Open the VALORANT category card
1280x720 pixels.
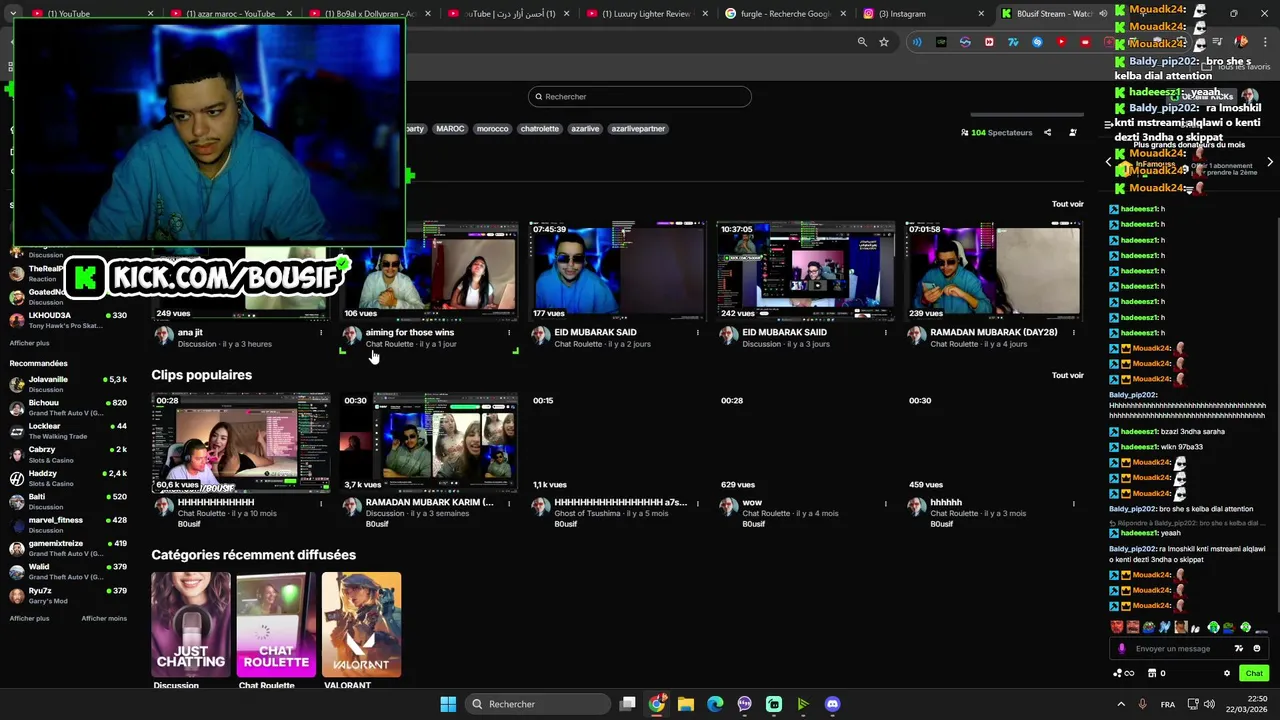(362, 624)
